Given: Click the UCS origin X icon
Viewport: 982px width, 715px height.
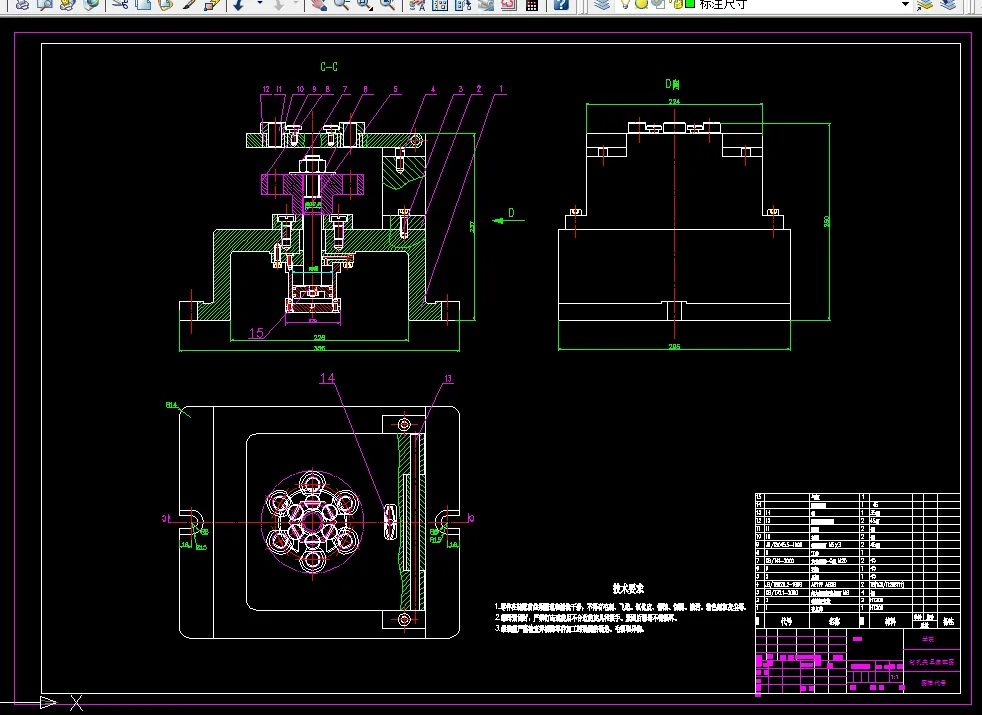Looking at the screenshot, I should [x=76, y=703].
